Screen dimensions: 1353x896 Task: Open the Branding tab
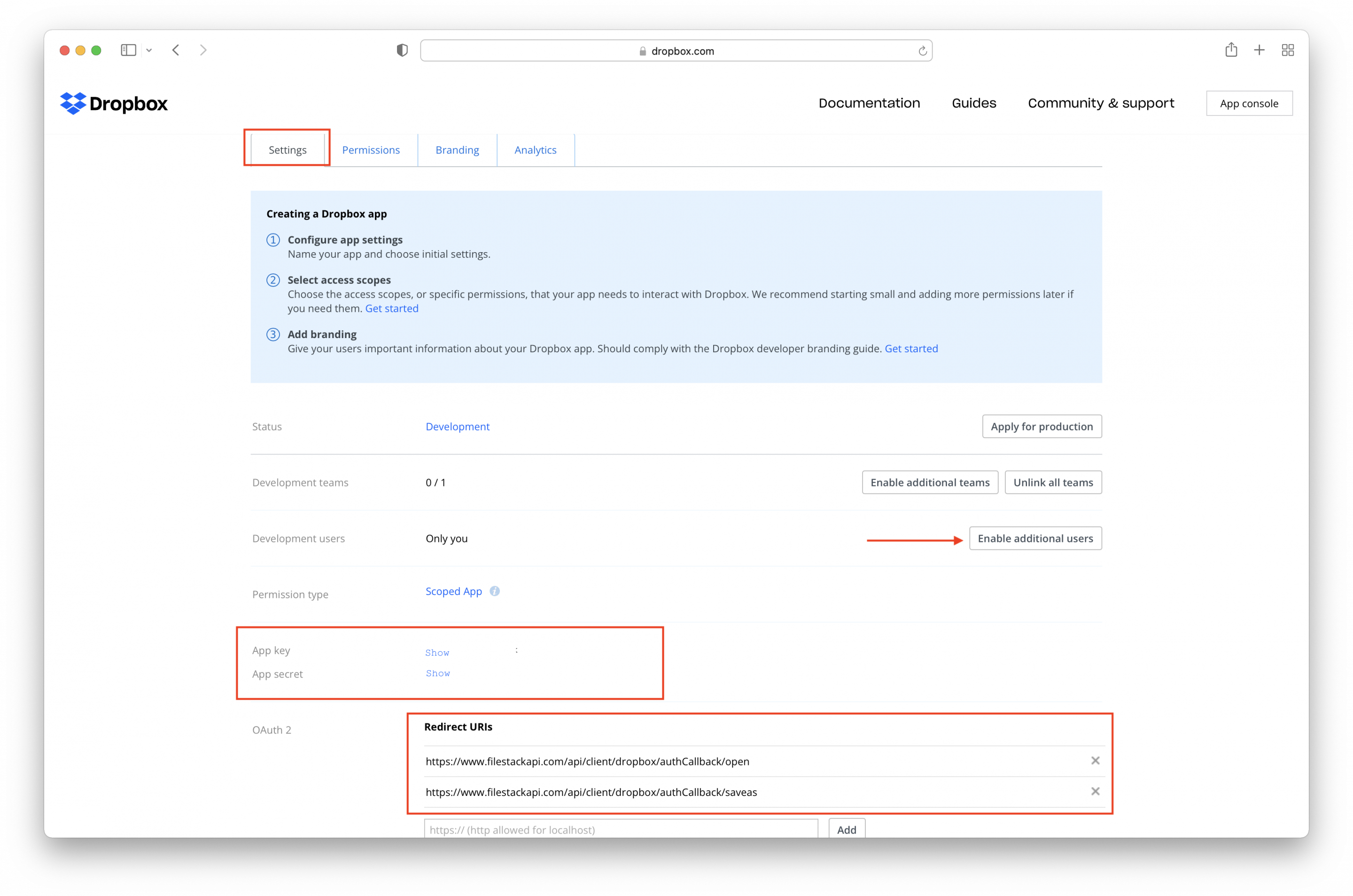(x=457, y=150)
